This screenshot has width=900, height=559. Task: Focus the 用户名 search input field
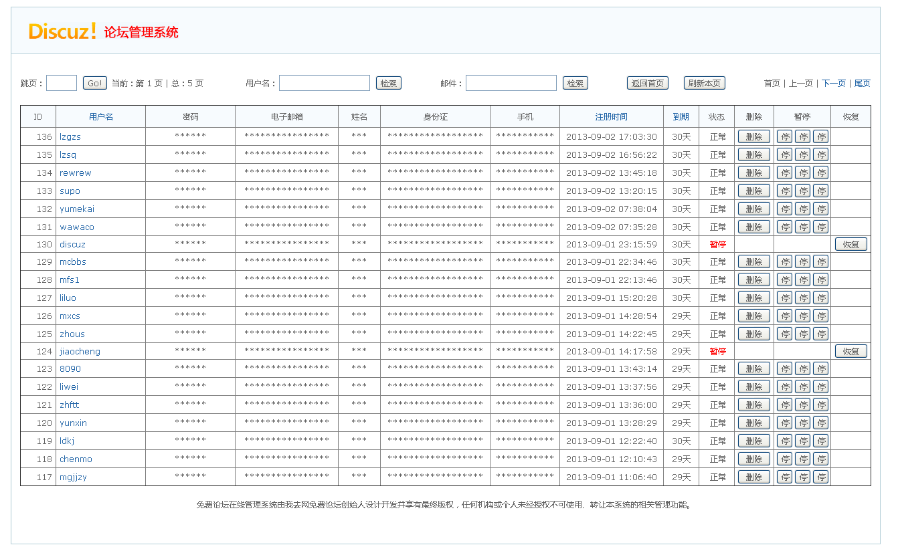click(324, 83)
